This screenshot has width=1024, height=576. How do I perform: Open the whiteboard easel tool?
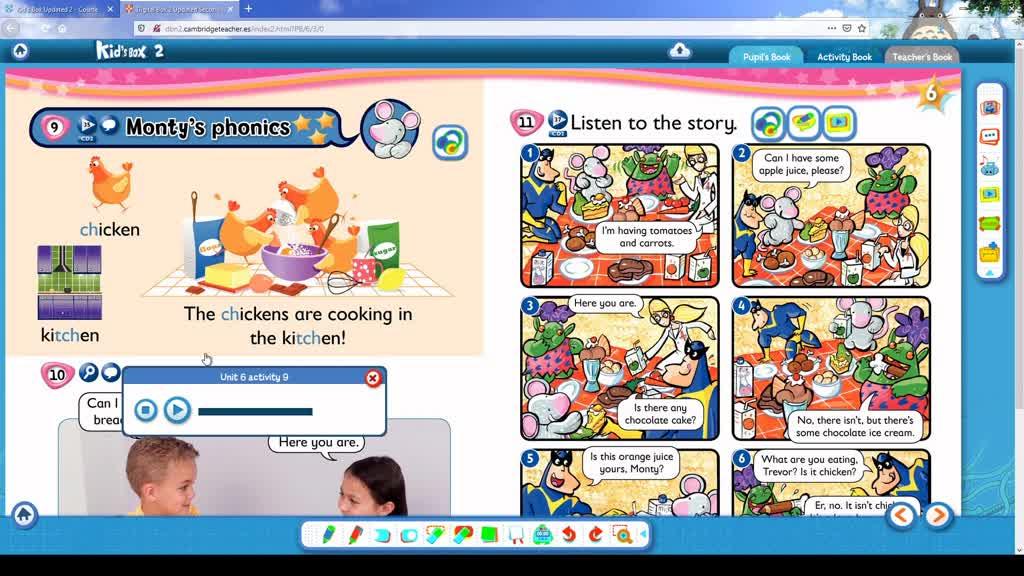pyautogui.click(x=516, y=536)
